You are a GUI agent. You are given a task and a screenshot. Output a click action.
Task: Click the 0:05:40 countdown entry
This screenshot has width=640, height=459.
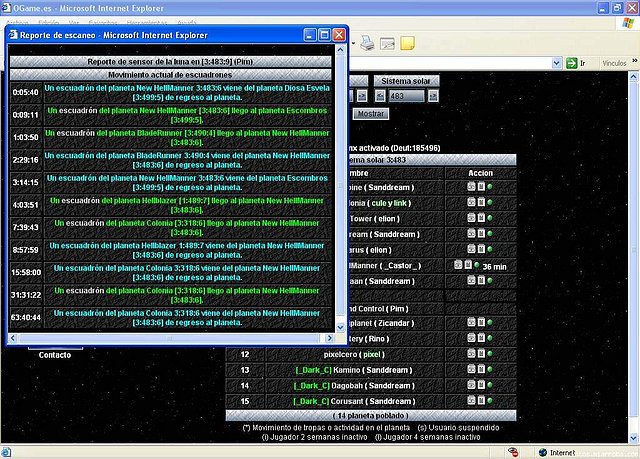(x=25, y=92)
